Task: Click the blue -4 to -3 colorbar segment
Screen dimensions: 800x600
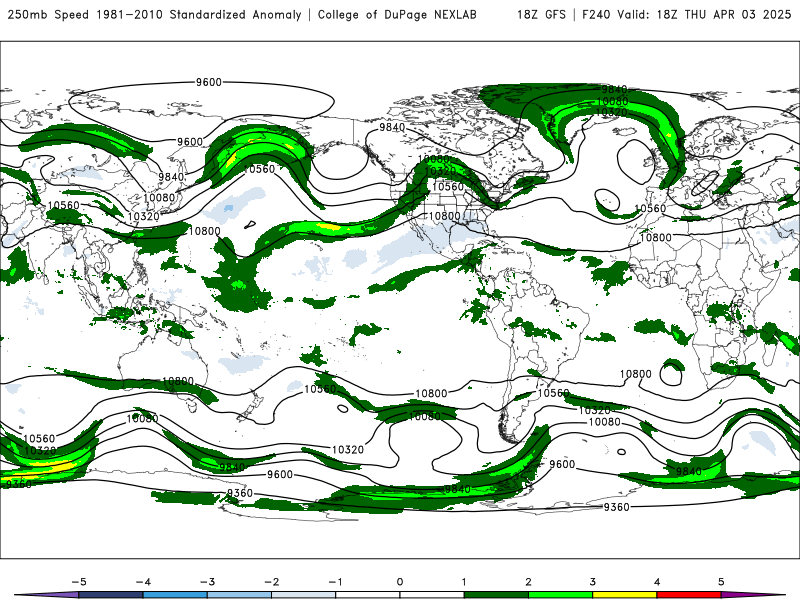Action: [x=175, y=595]
